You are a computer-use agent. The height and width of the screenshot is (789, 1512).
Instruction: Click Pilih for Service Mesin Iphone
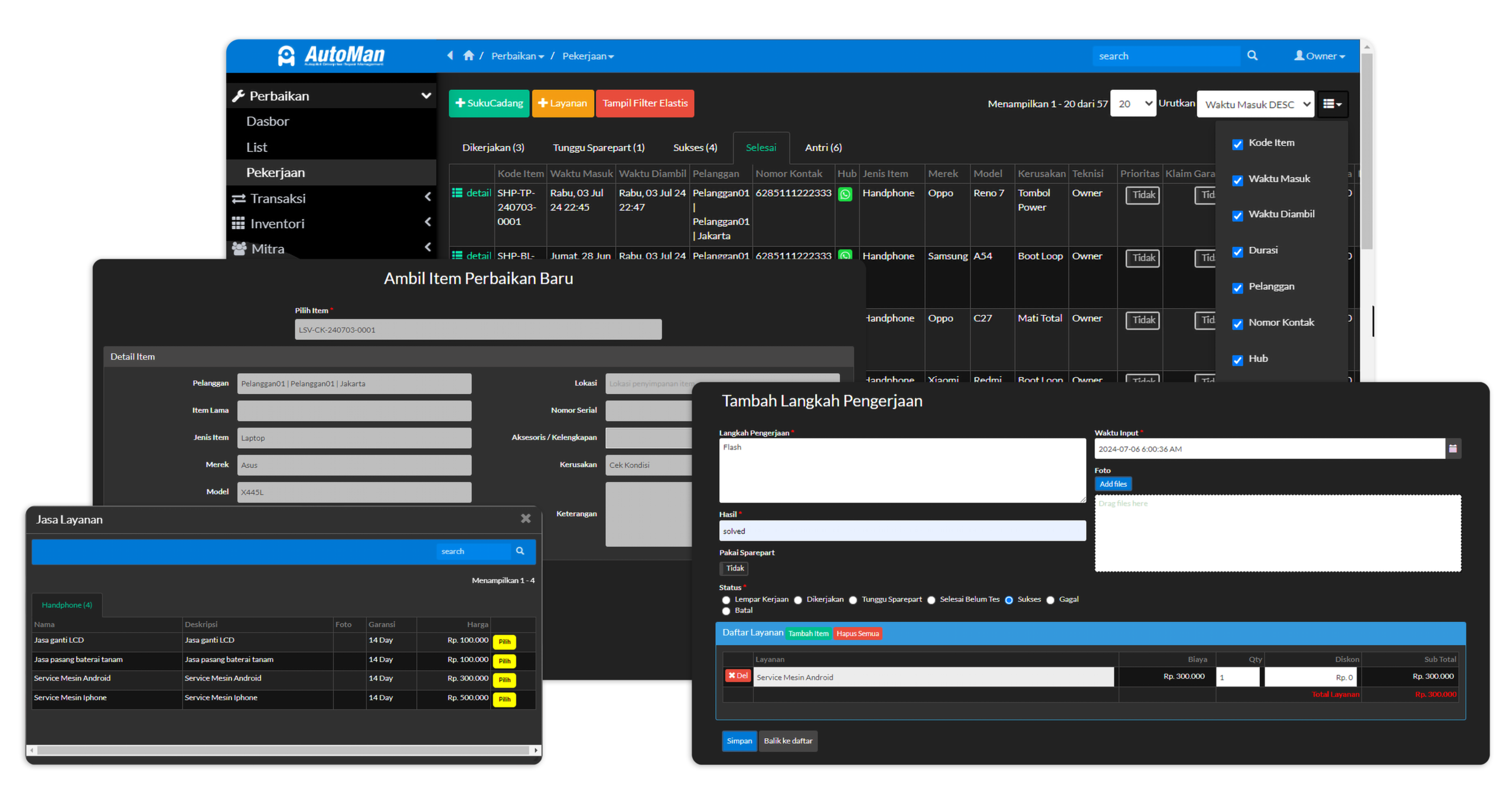(504, 699)
